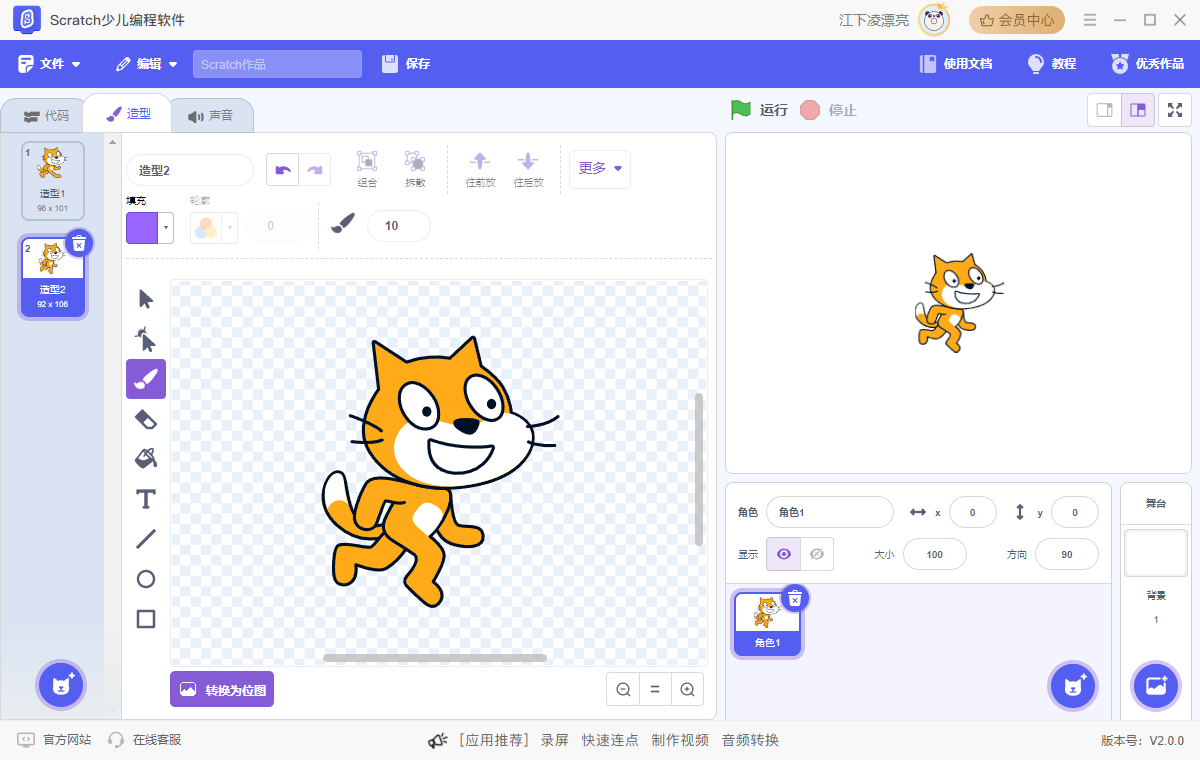The image size is (1200, 760).
Task: Switch to the 造型 tab
Action: (129, 114)
